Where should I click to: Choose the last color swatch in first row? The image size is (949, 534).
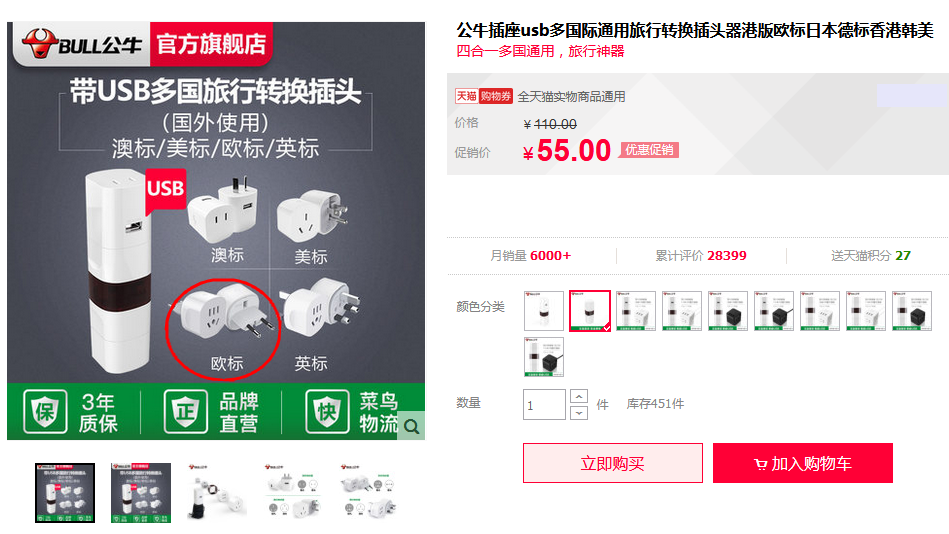tap(911, 311)
